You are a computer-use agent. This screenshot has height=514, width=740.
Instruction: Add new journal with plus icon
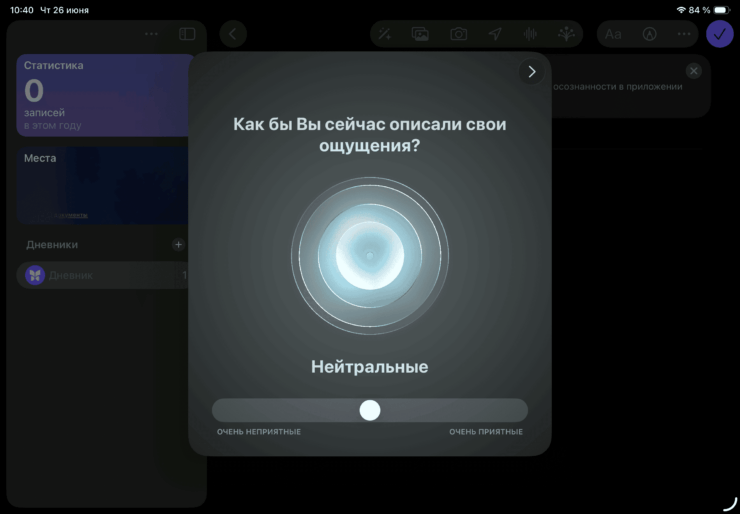pyautogui.click(x=178, y=244)
